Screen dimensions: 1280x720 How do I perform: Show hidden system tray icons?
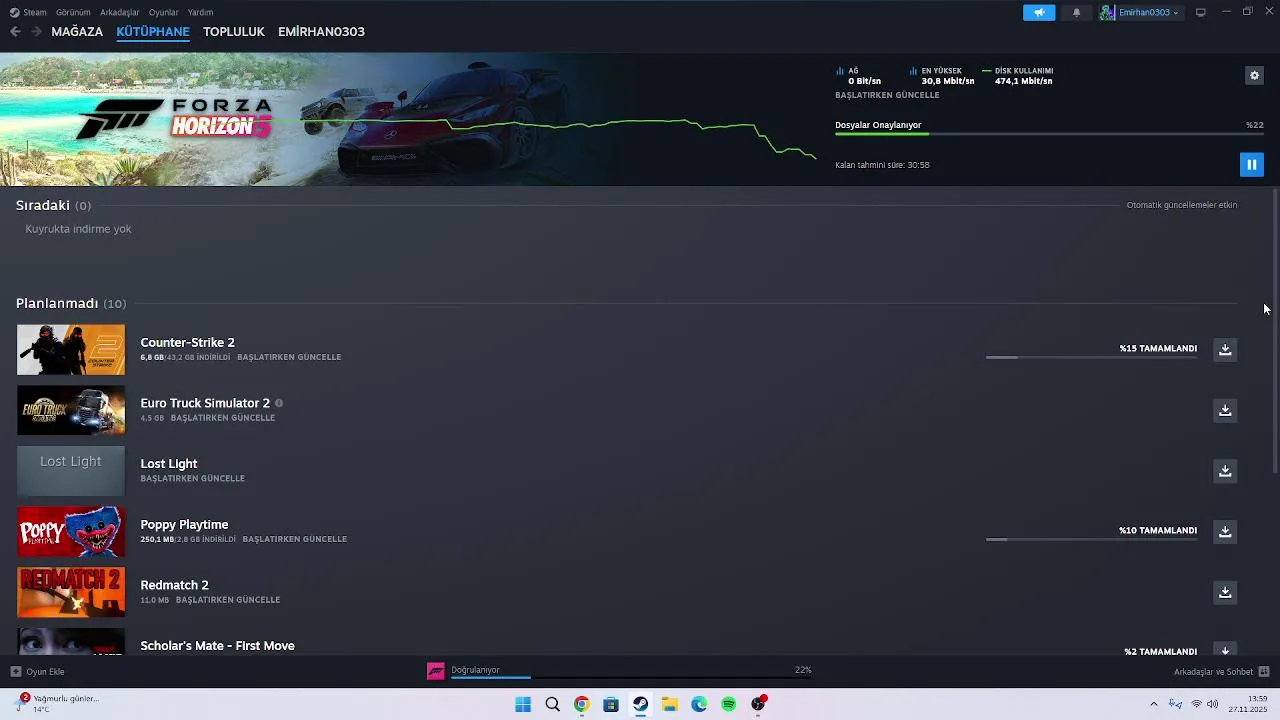click(1154, 704)
